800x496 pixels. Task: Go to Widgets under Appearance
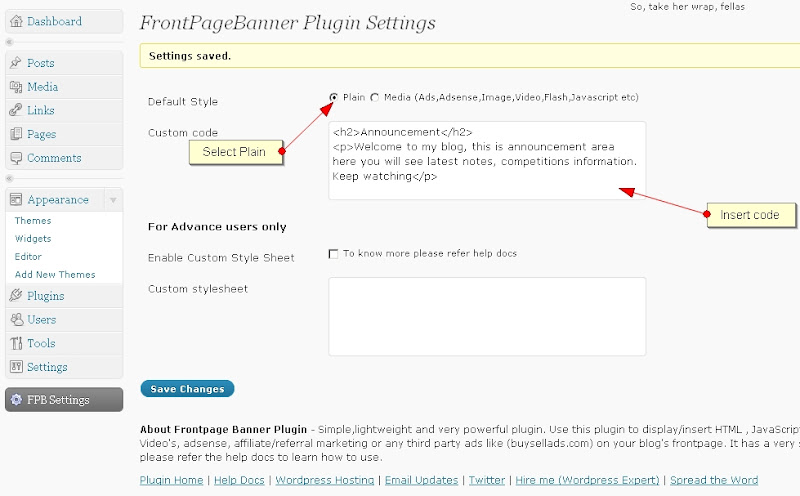tap(33, 238)
